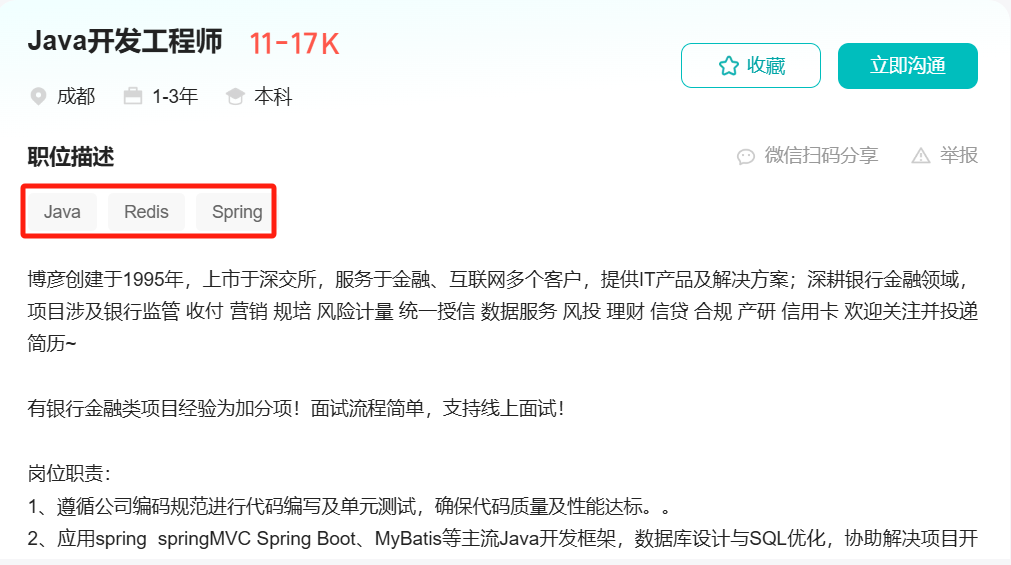The height and width of the screenshot is (565, 1011).
Task: Save the job with 收藏 button
Action: 751,66
